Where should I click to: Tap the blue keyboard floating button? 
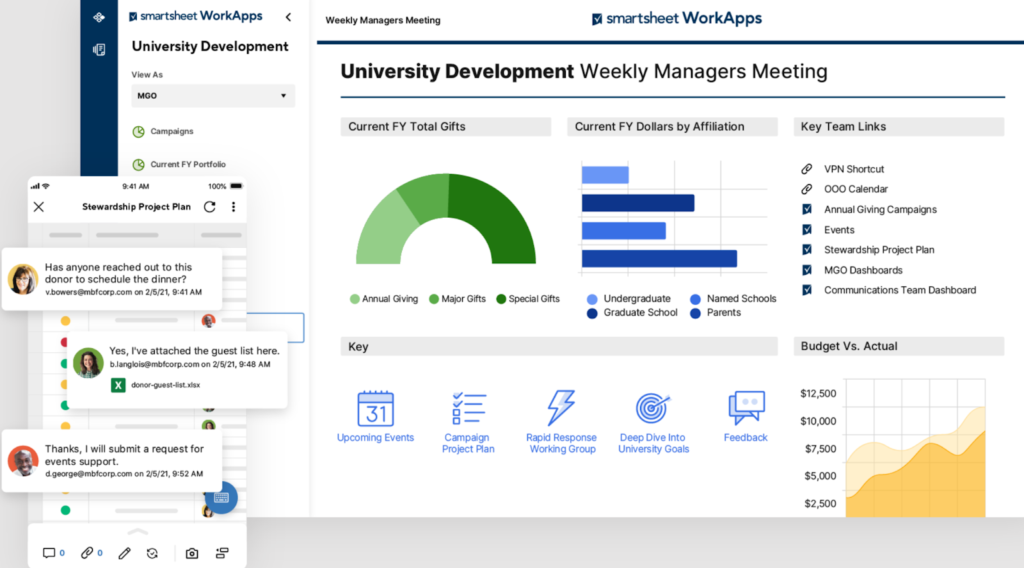(x=221, y=497)
